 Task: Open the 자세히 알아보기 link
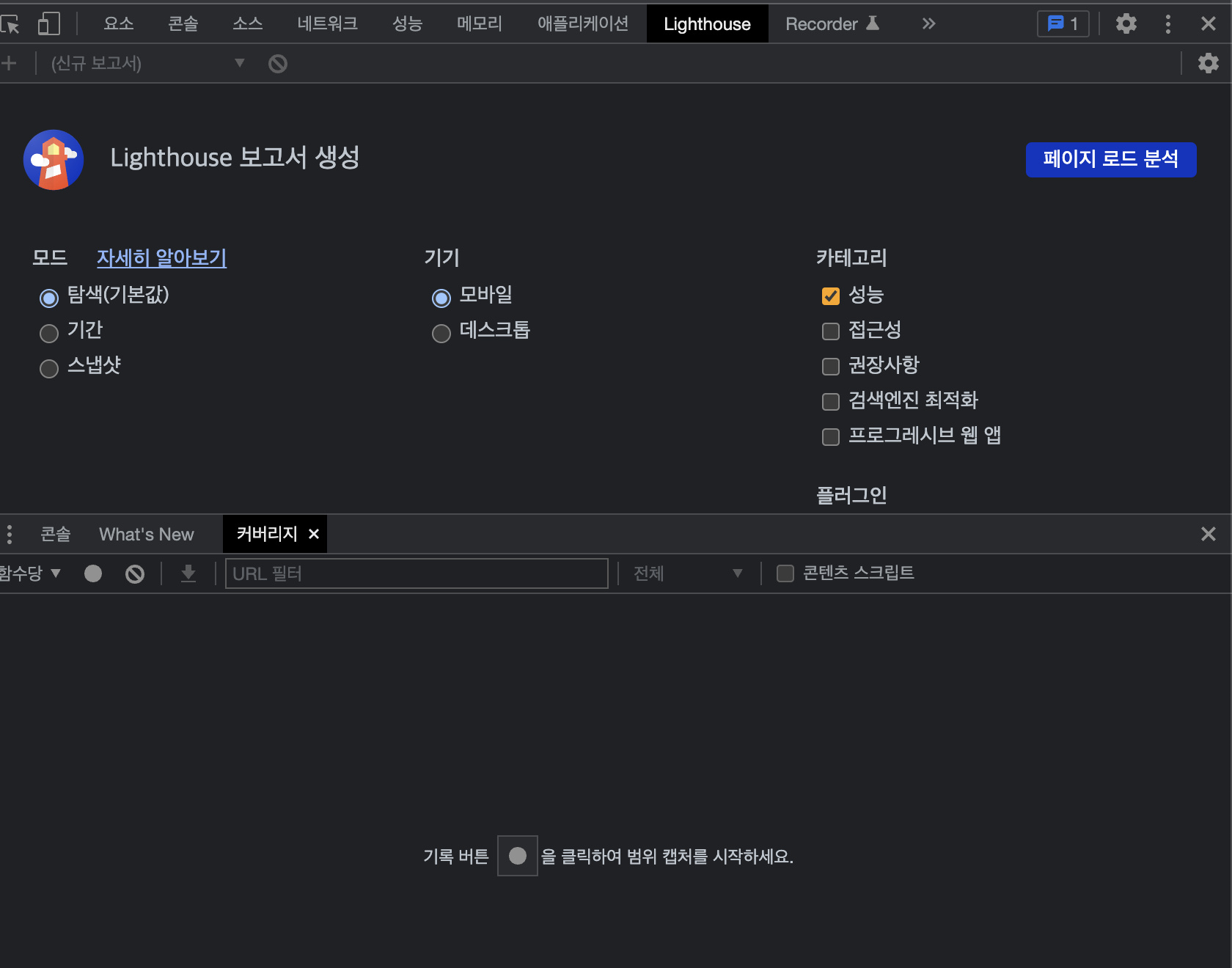point(162,258)
